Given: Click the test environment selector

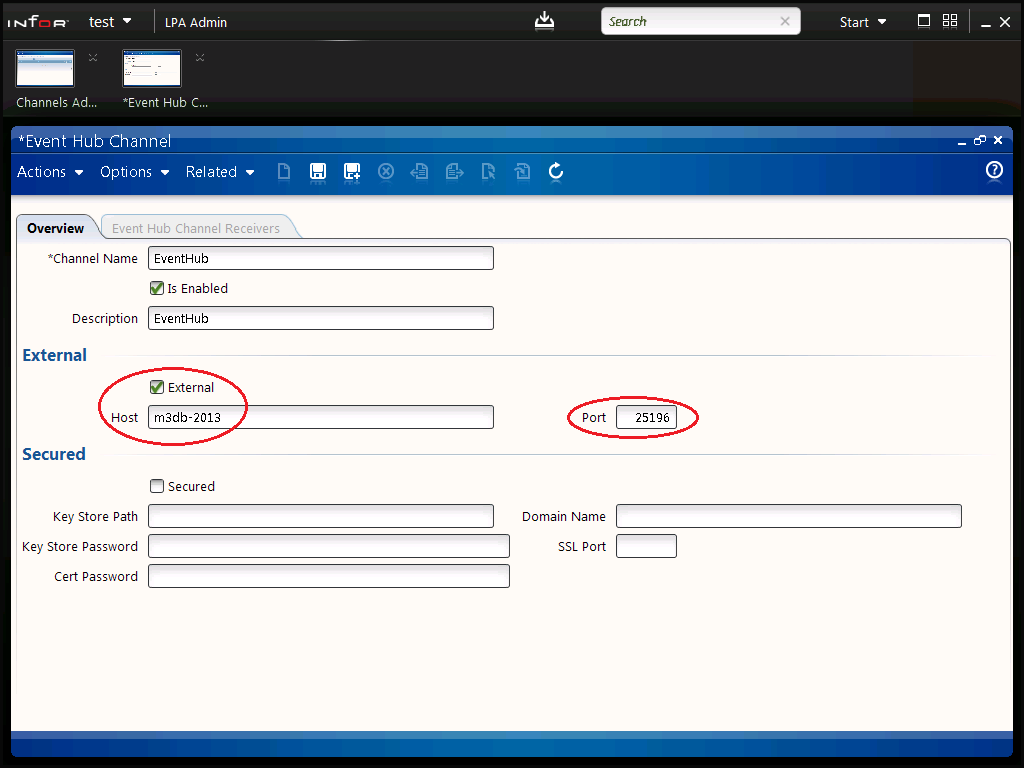Looking at the screenshot, I should pos(110,22).
